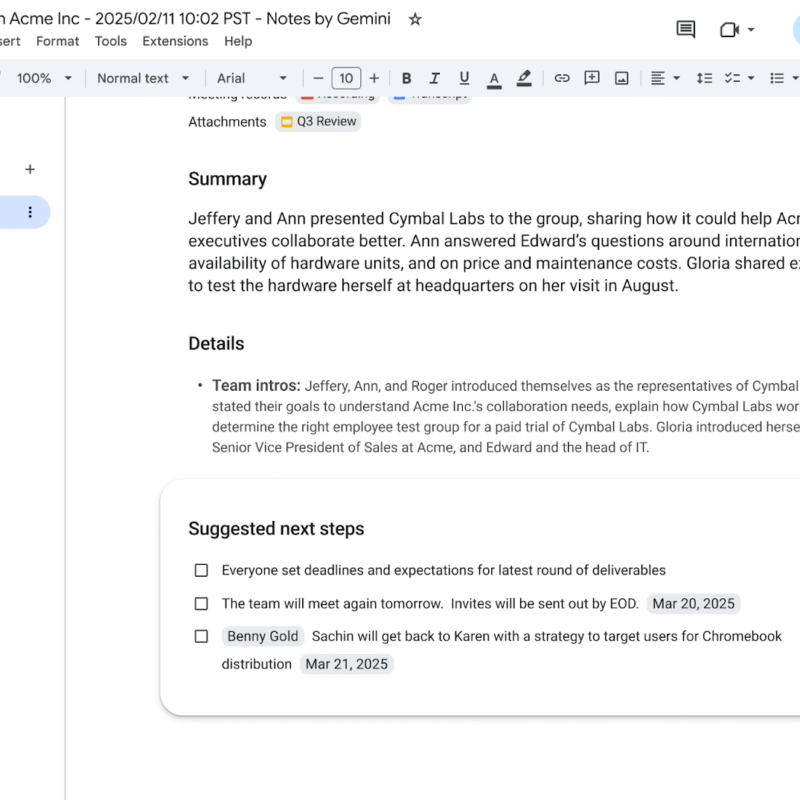Add a comment from the toolbar
The height and width of the screenshot is (800, 800).
click(591, 78)
